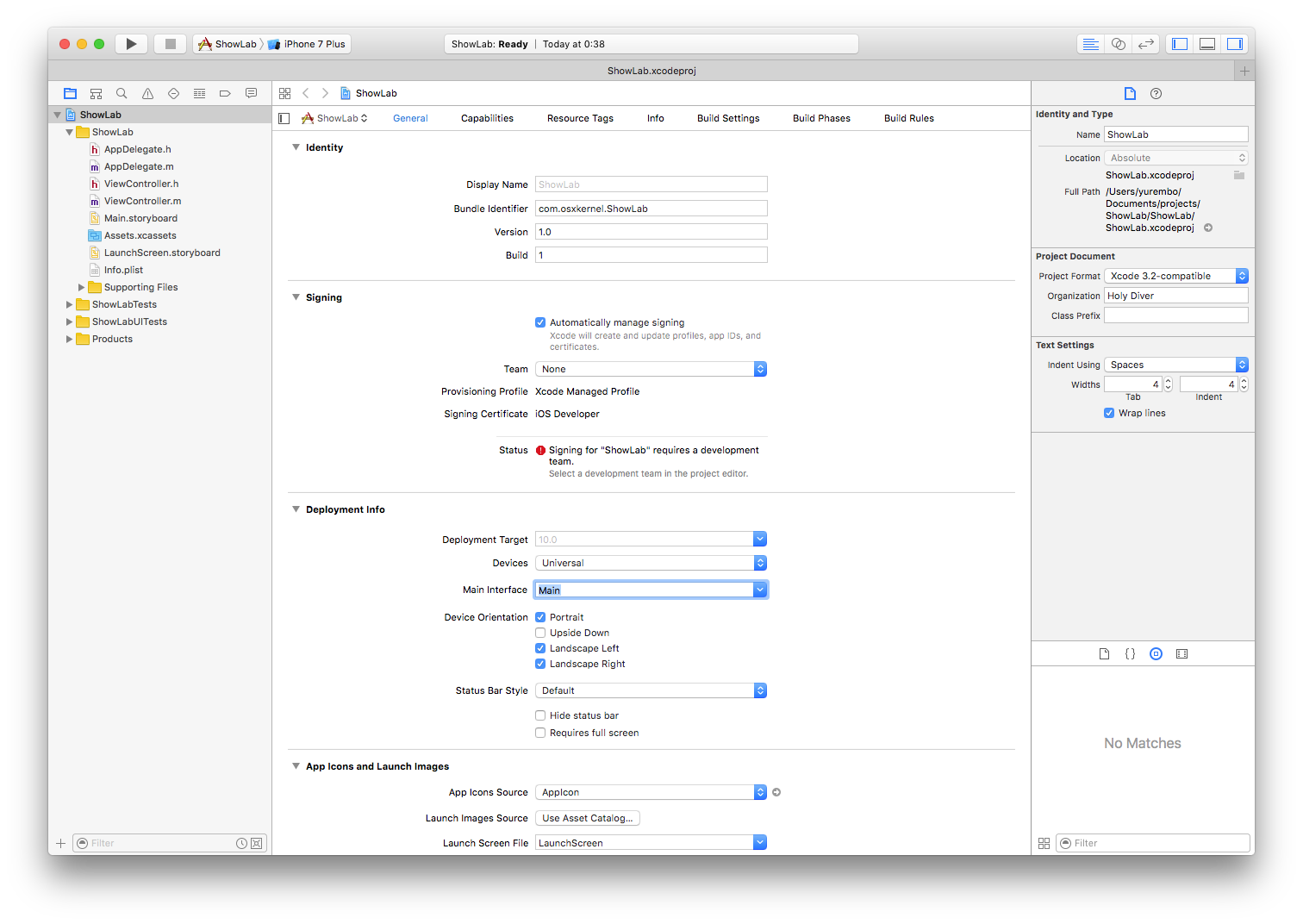Open the Test navigator
Screen dimensions: 1303x924
pyautogui.click(x=173, y=93)
